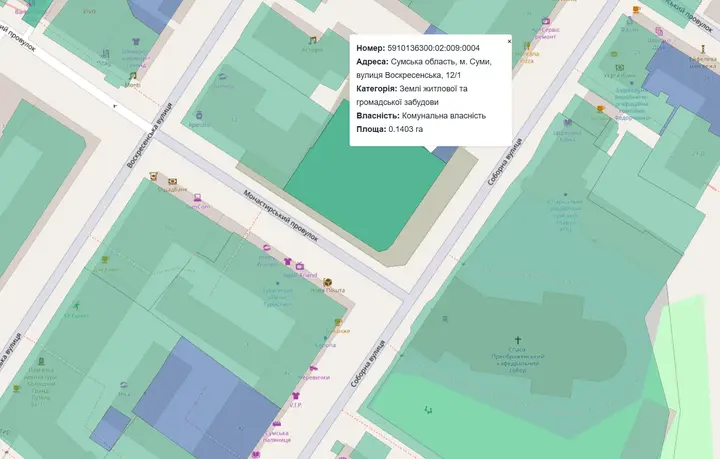Click the fitness runner icon
This screenshot has height=459, width=720.
pyautogui.click(x=76, y=306)
